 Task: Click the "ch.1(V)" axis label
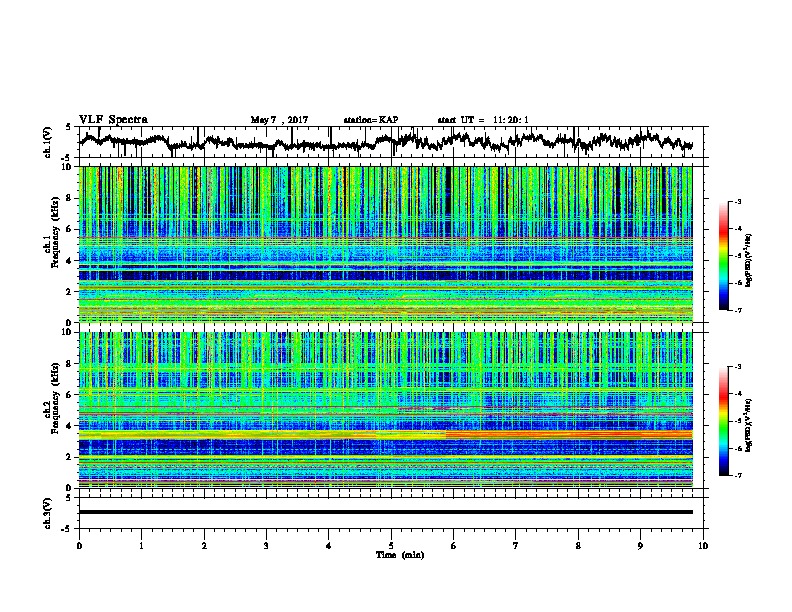[47, 142]
